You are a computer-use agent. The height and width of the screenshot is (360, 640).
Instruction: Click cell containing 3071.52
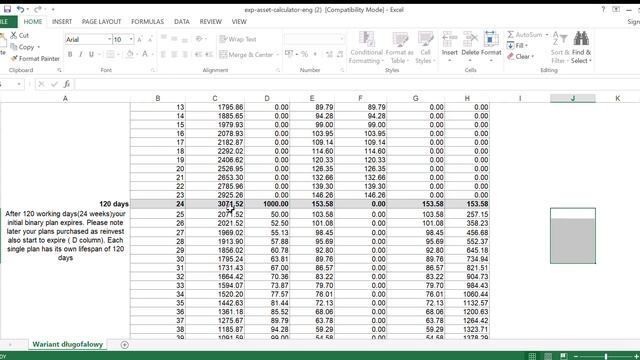click(215, 204)
